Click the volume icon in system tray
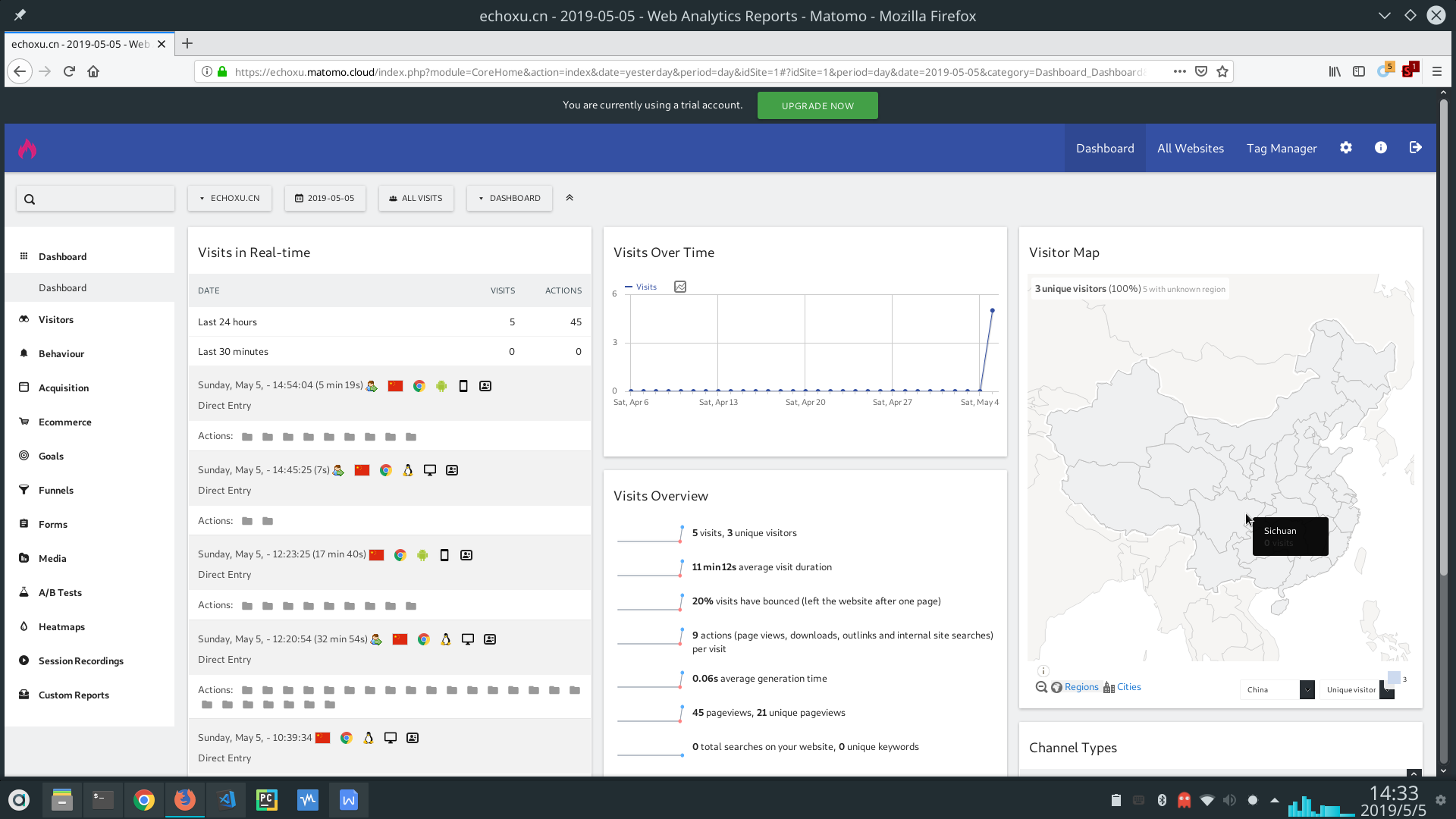The image size is (1456, 819). [x=1229, y=800]
